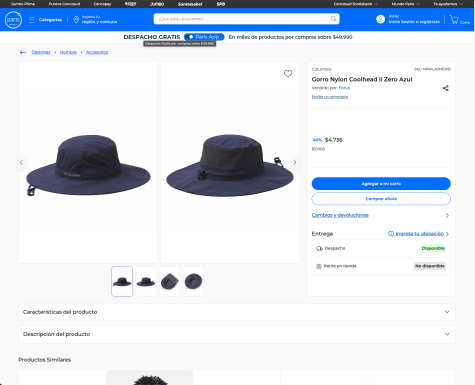Screen dimensions: 475x385
Task: Click Disponible status for Despacho
Action: [433, 248]
